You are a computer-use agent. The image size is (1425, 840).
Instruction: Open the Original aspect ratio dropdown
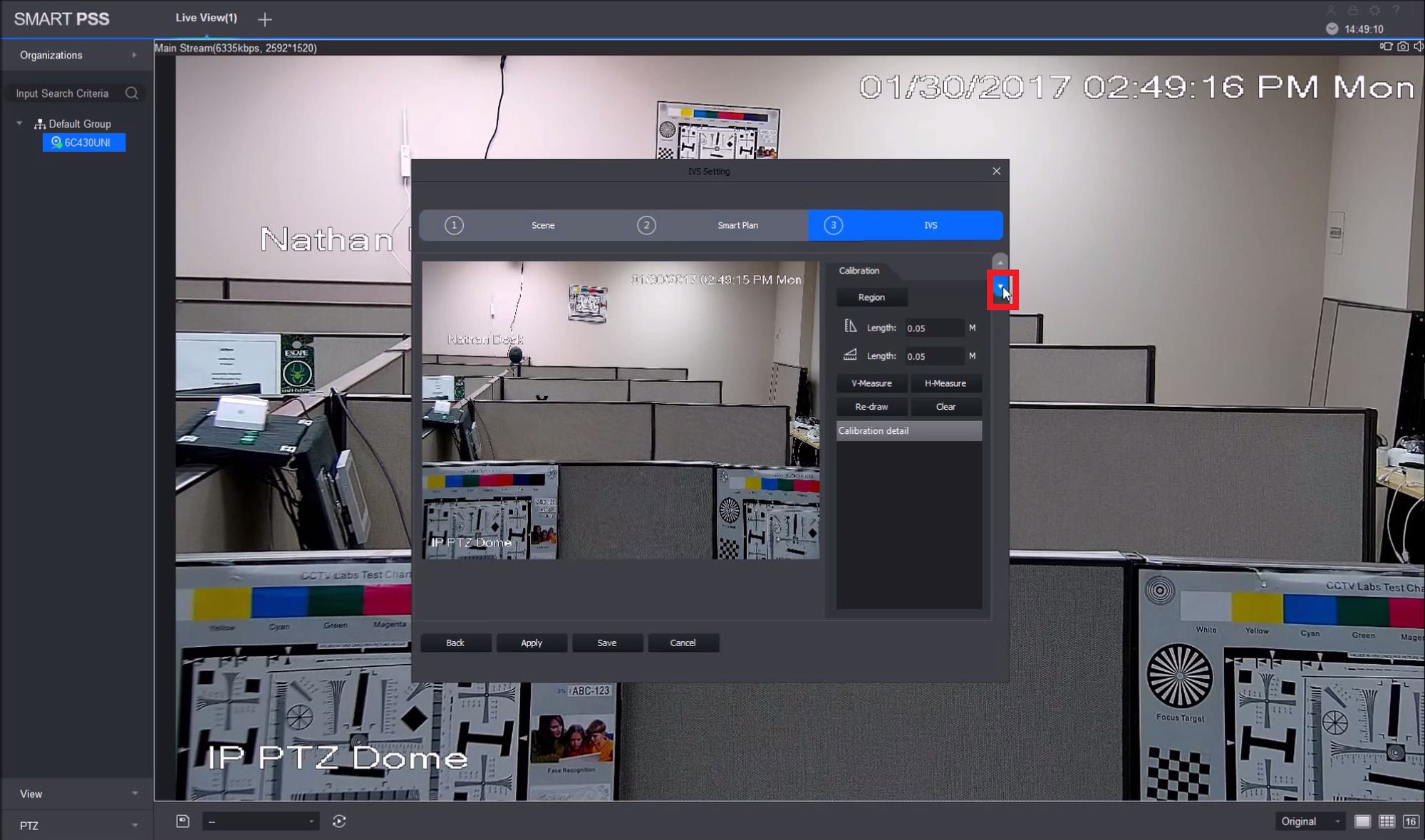click(1311, 821)
